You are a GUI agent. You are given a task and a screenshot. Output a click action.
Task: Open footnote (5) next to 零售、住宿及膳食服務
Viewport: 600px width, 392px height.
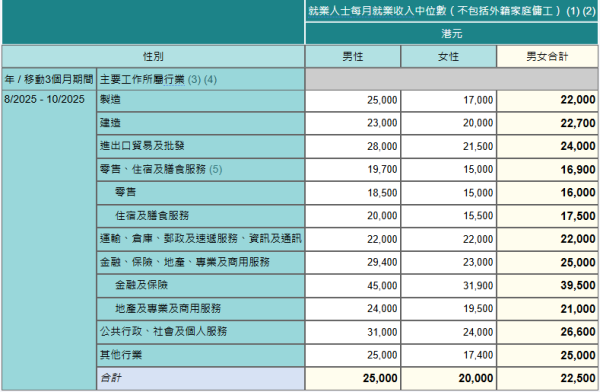[x=215, y=169]
